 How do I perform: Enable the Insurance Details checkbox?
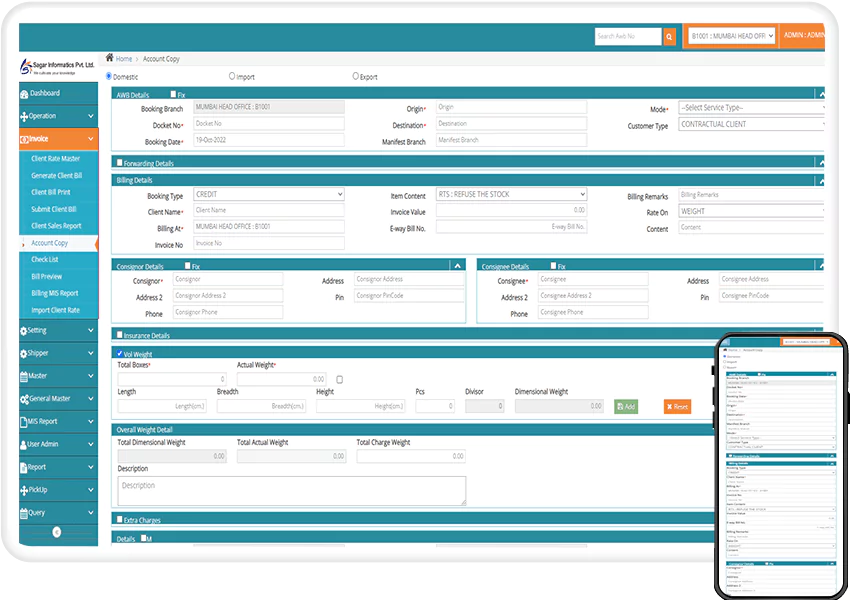[x=120, y=335]
